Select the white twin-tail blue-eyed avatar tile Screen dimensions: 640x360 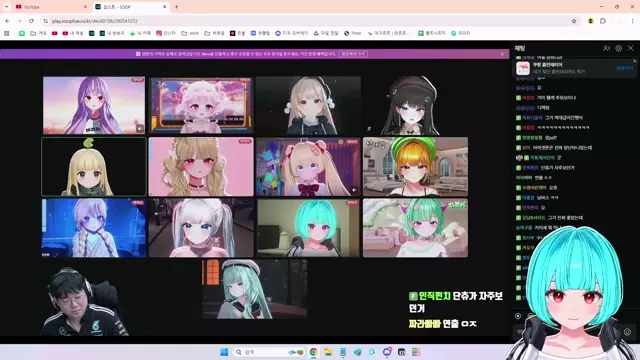pos(201,228)
